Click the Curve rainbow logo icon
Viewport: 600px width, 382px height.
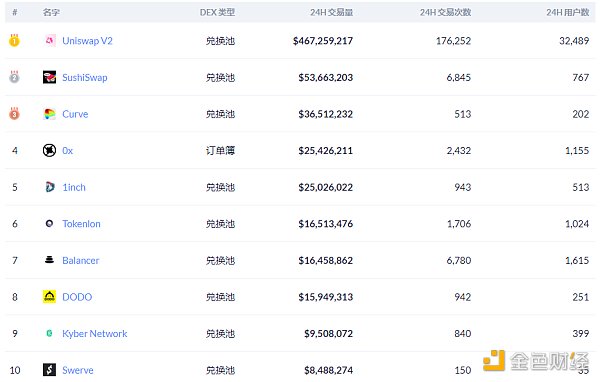tap(49, 114)
